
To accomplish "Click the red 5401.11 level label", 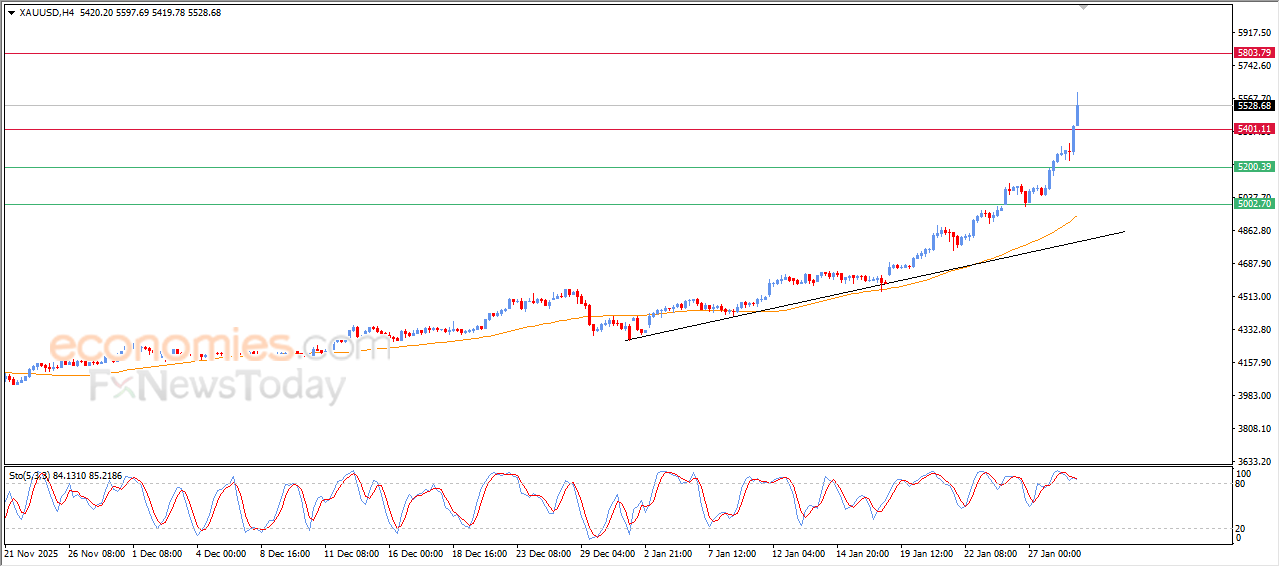I will [1253, 129].
